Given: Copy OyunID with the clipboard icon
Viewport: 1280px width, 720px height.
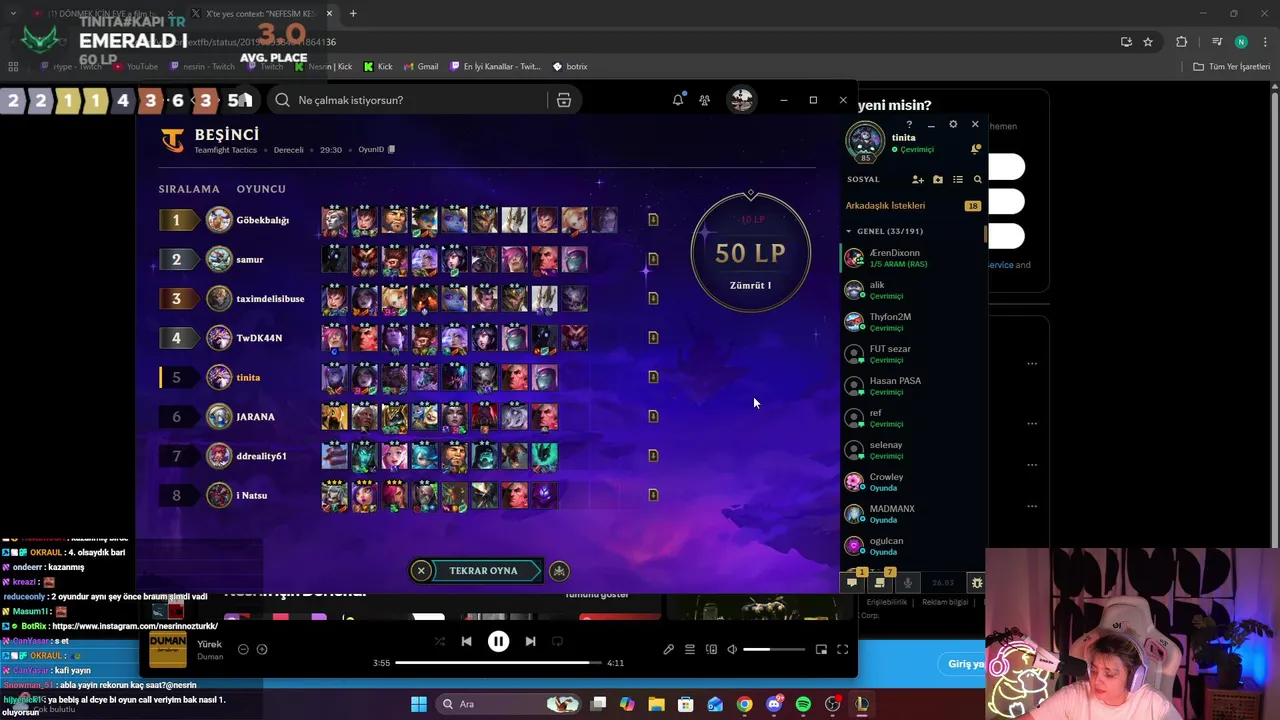Looking at the screenshot, I should pyautogui.click(x=391, y=150).
